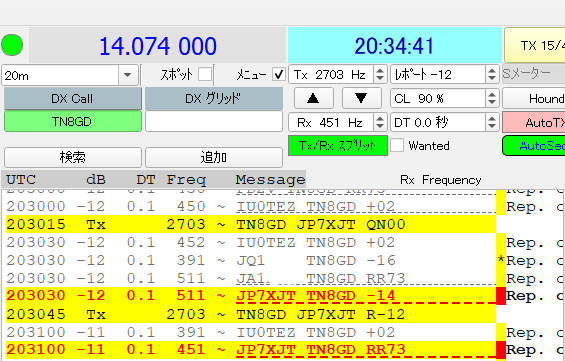Adjust the Rx 451 Hz spinner arrows
The height and width of the screenshot is (361, 565).
(x=380, y=122)
